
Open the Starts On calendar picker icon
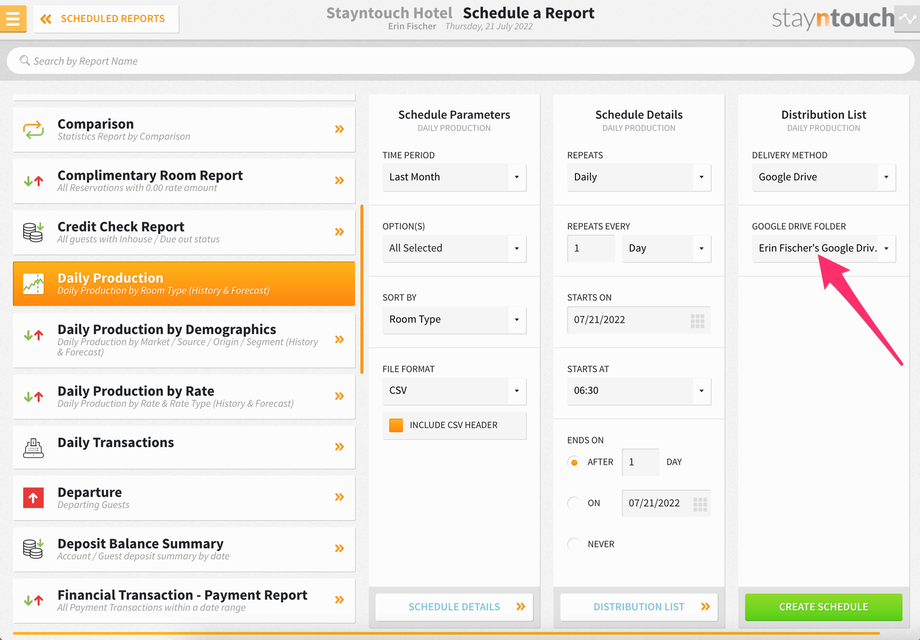(697, 320)
